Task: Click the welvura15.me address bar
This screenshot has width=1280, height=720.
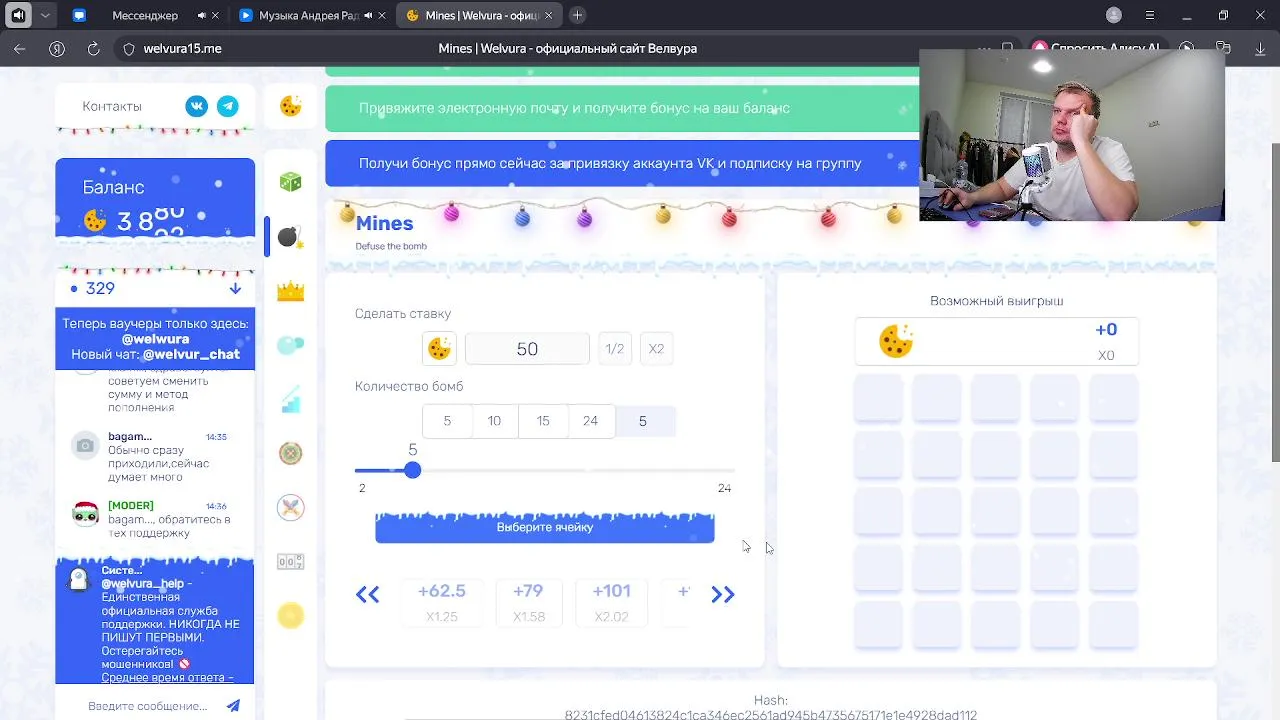Action: tap(182, 48)
